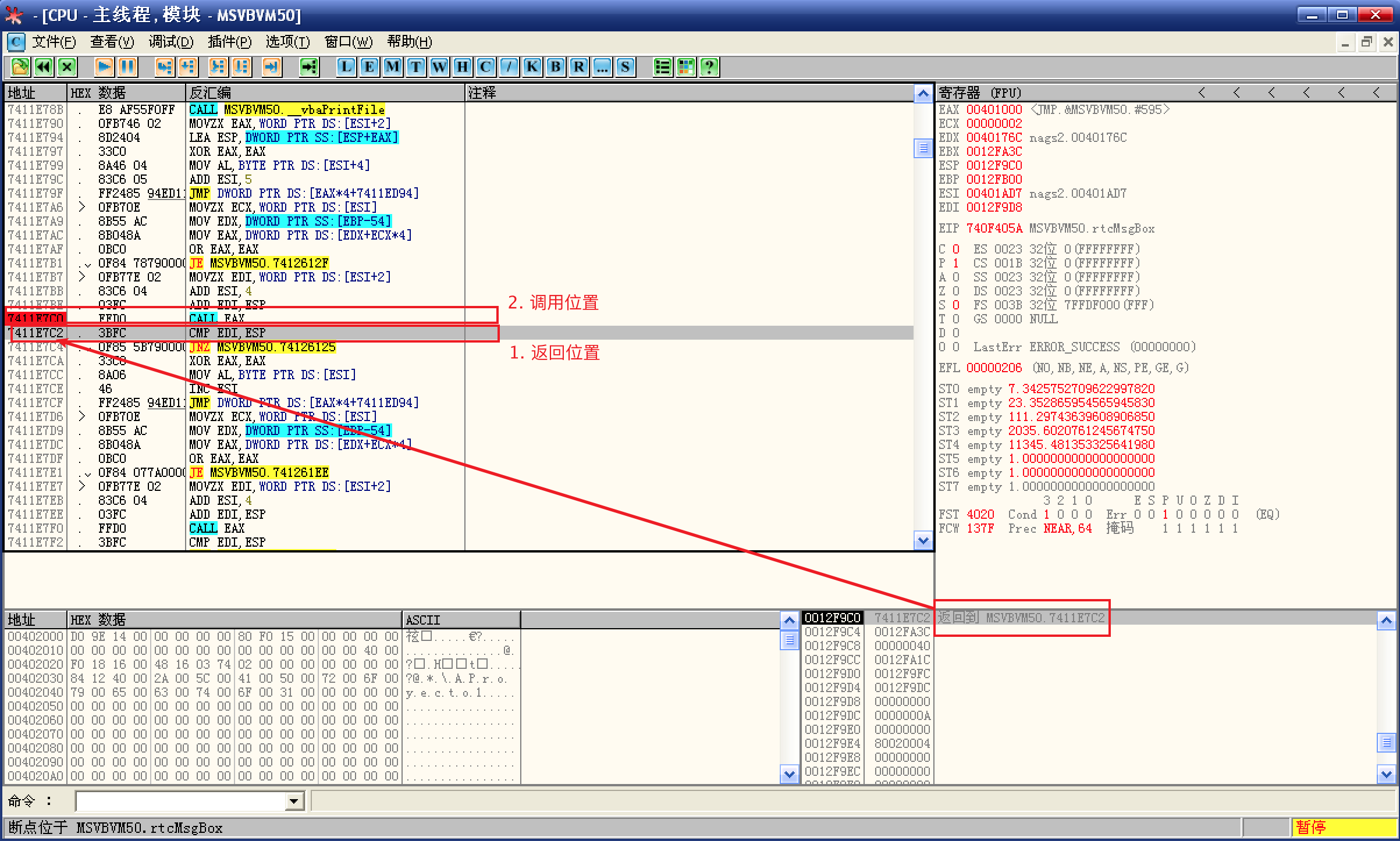Open the 调试(D) debug menu
The height and width of the screenshot is (841, 1400).
click(170, 42)
